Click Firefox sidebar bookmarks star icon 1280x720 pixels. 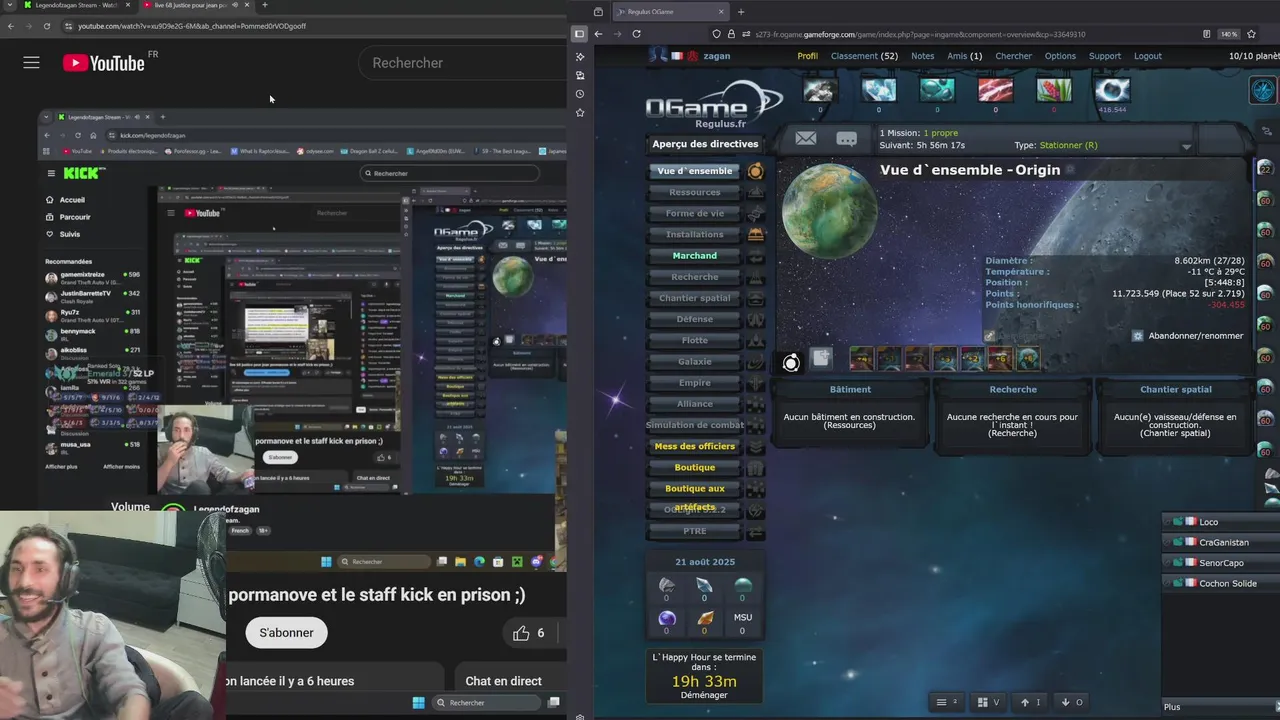(x=580, y=113)
